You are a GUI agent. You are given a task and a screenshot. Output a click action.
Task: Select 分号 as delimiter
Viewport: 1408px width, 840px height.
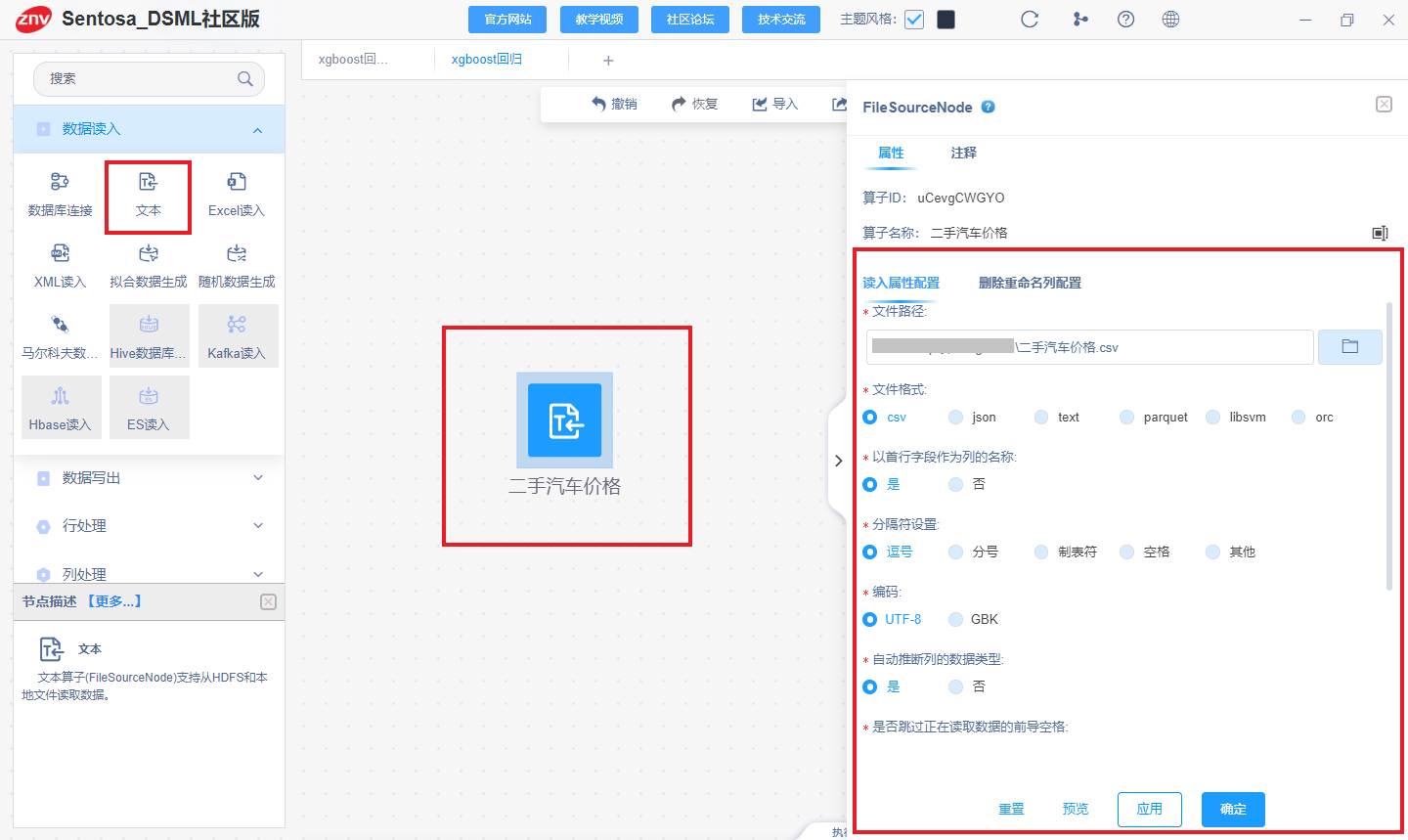[956, 553]
